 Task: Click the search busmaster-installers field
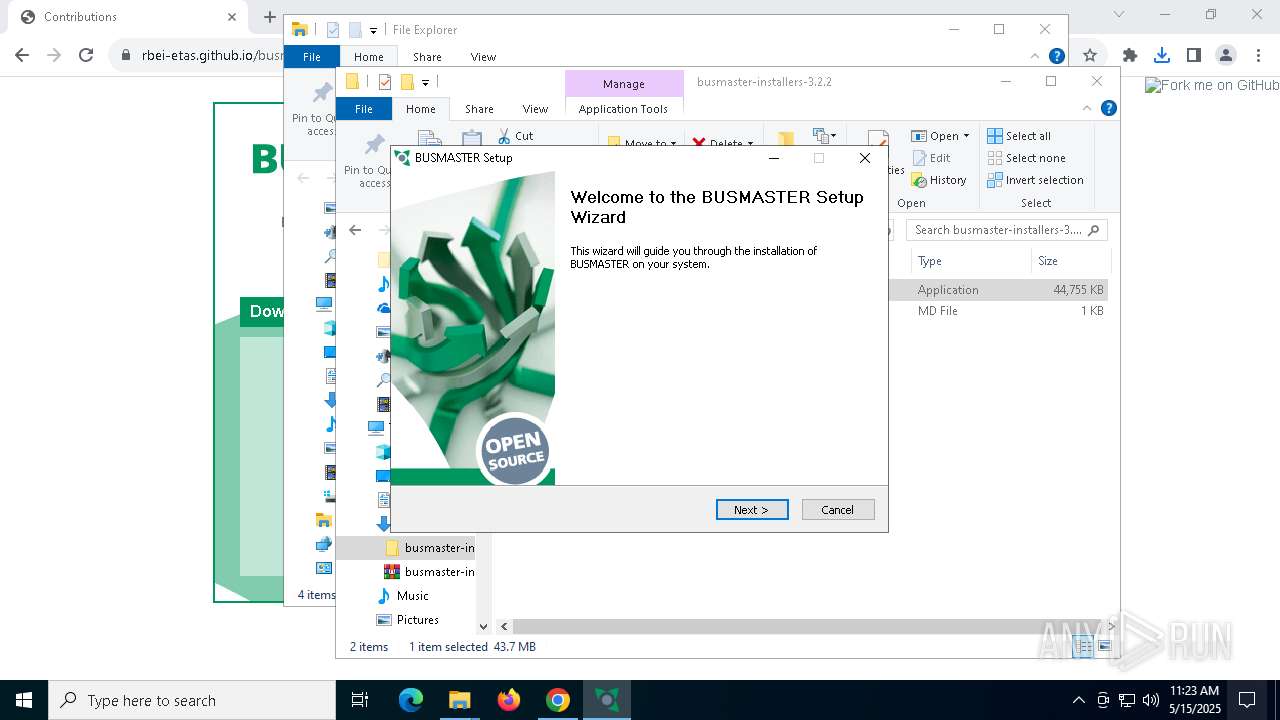[1006, 230]
